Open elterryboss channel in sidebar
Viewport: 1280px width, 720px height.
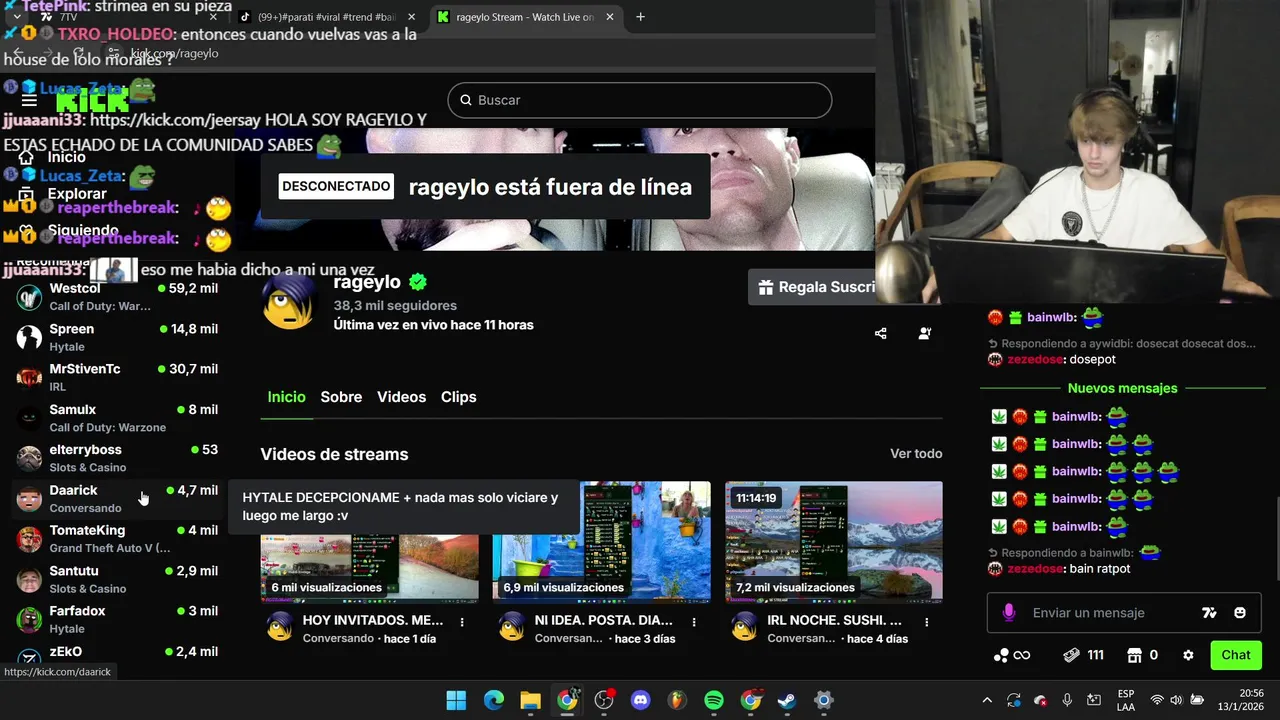pos(118,458)
